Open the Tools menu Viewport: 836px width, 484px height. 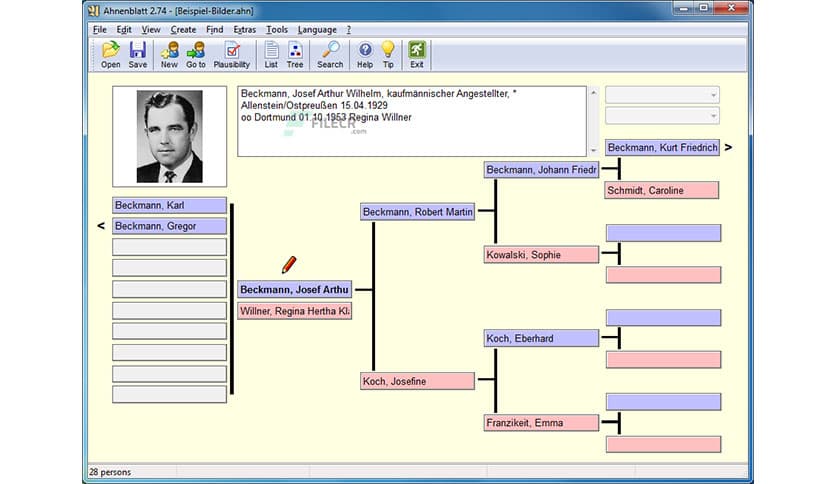[277, 30]
